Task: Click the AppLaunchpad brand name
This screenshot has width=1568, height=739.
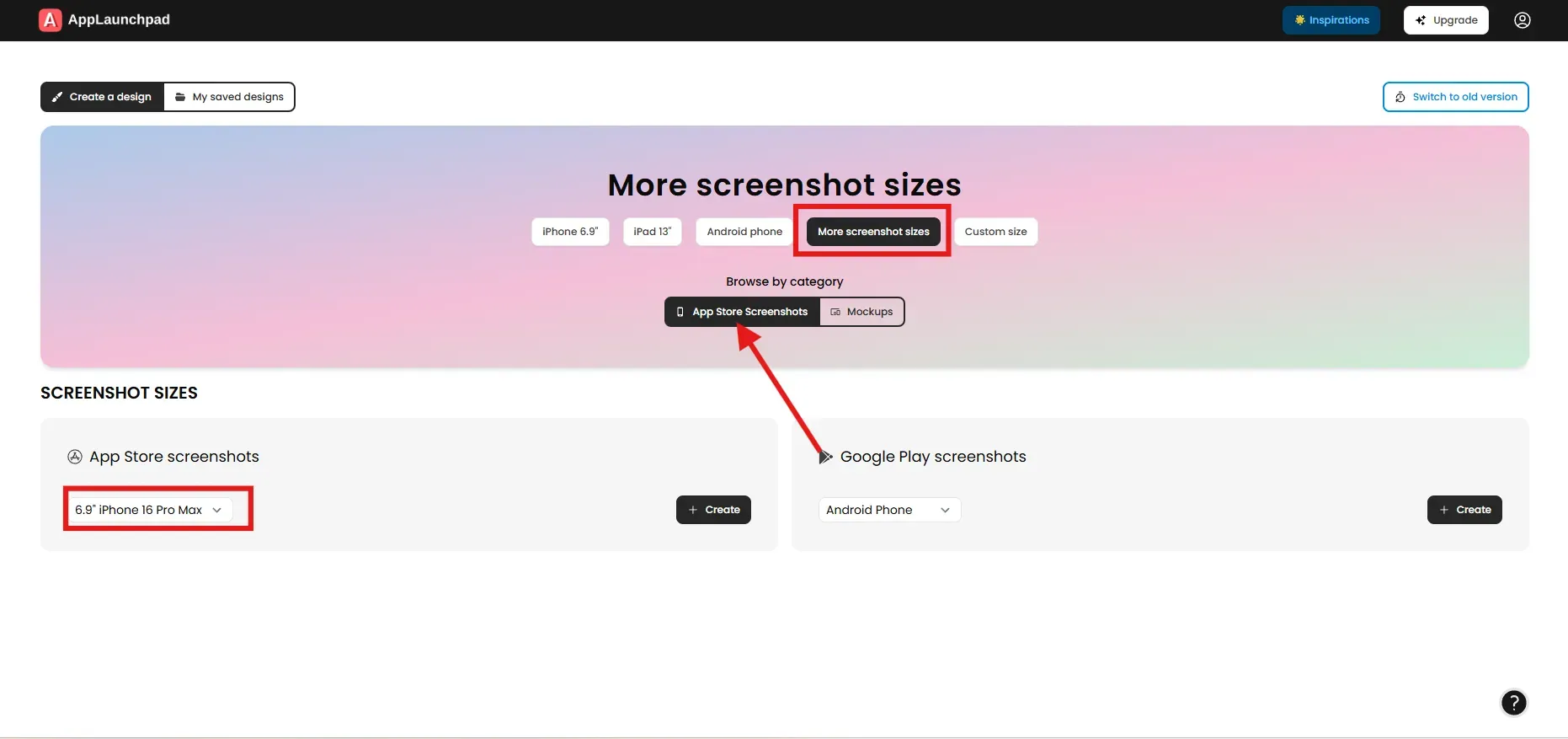Action: 119,19
